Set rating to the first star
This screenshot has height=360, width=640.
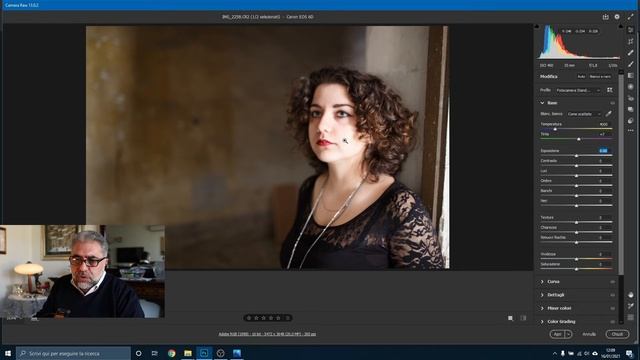click(249, 318)
